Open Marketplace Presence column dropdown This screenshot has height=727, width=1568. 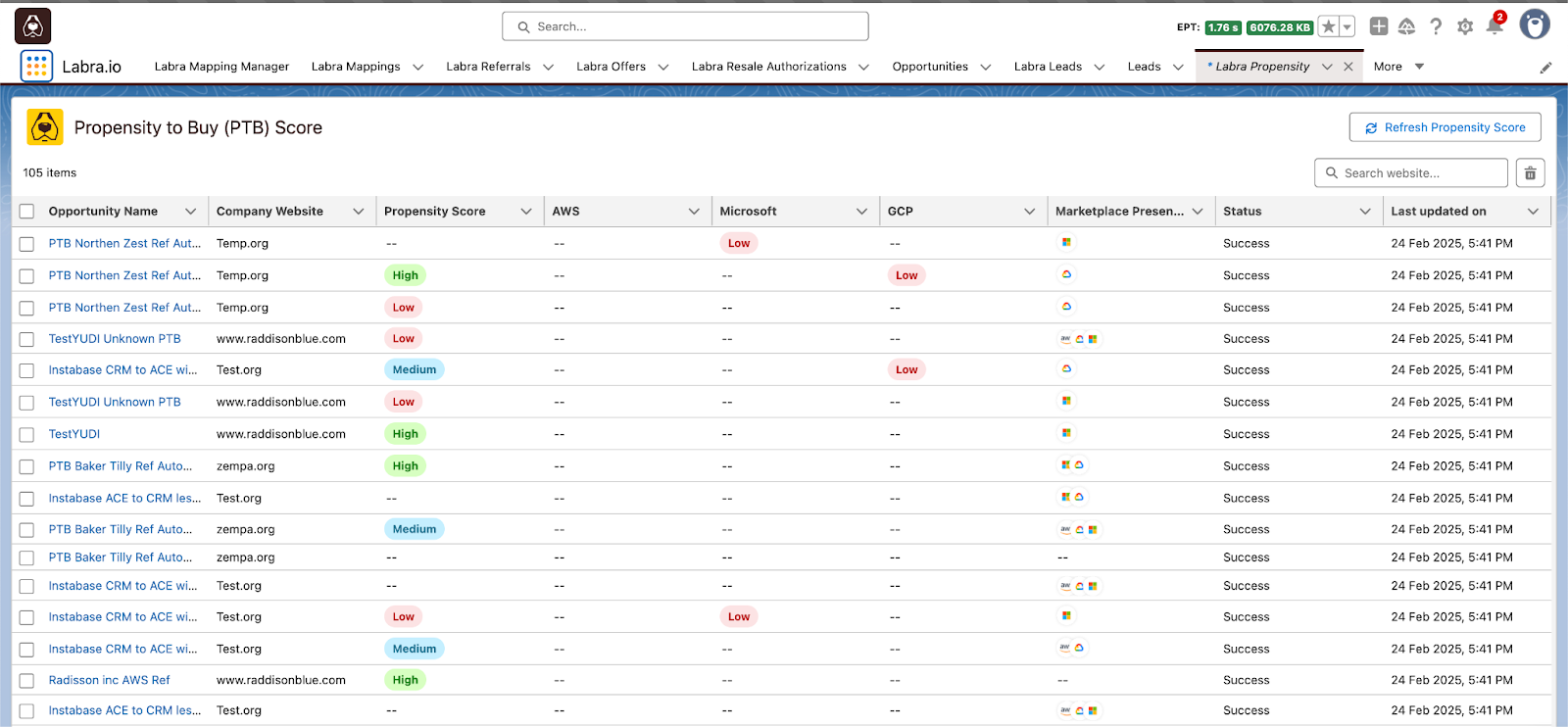click(1198, 212)
